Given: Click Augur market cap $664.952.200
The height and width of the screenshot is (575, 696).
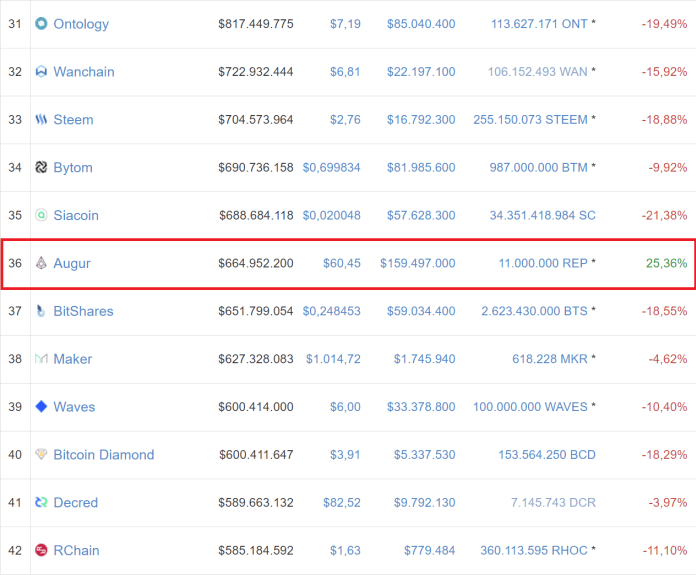Looking at the screenshot, I should point(256,264).
